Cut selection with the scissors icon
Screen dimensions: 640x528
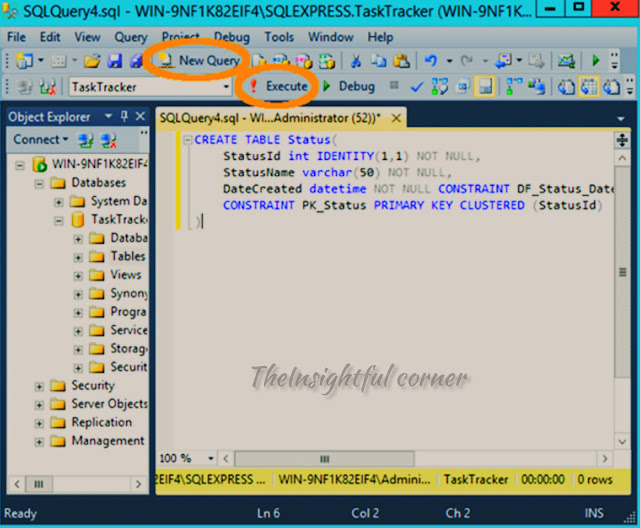(356, 61)
